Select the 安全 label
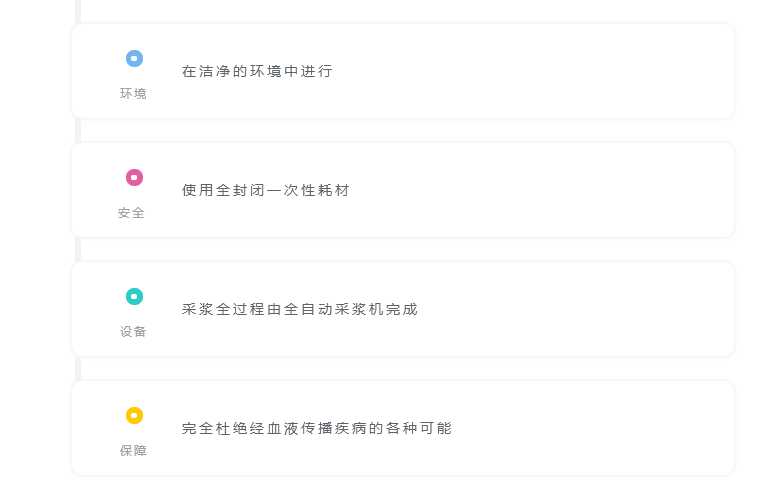759x491 pixels. point(131,213)
